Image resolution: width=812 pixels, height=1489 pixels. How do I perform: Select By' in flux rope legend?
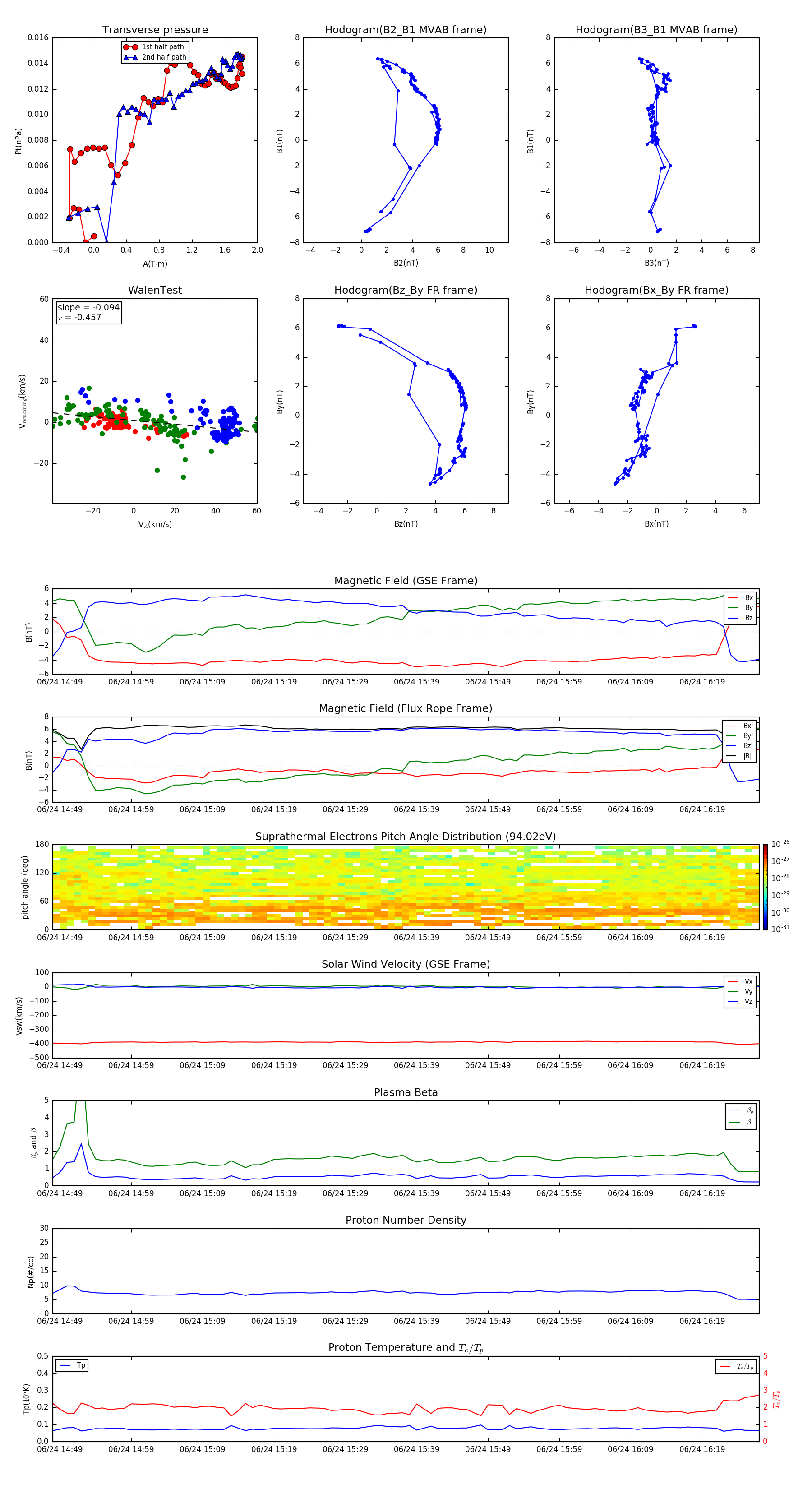pyautogui.click(x=739, y=736)
